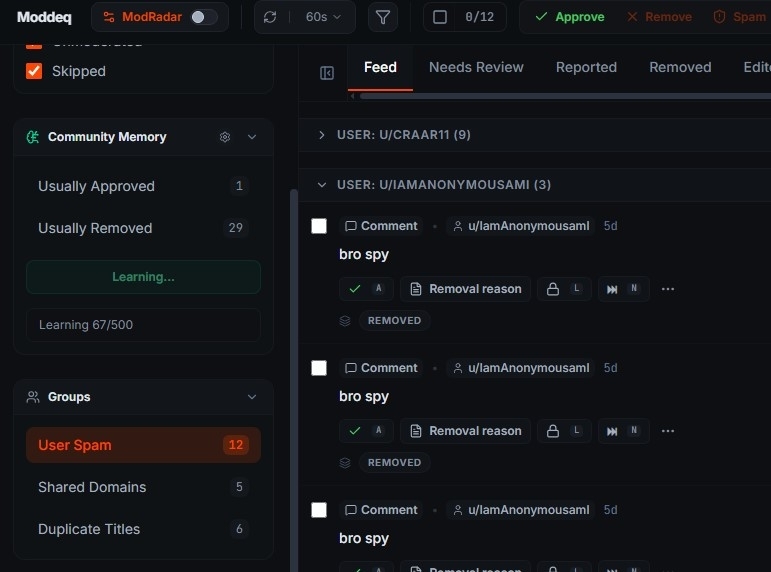Click the Learning 67/500 progress field
The width and height of the screenshot is (771, 572).
point(143,325)
